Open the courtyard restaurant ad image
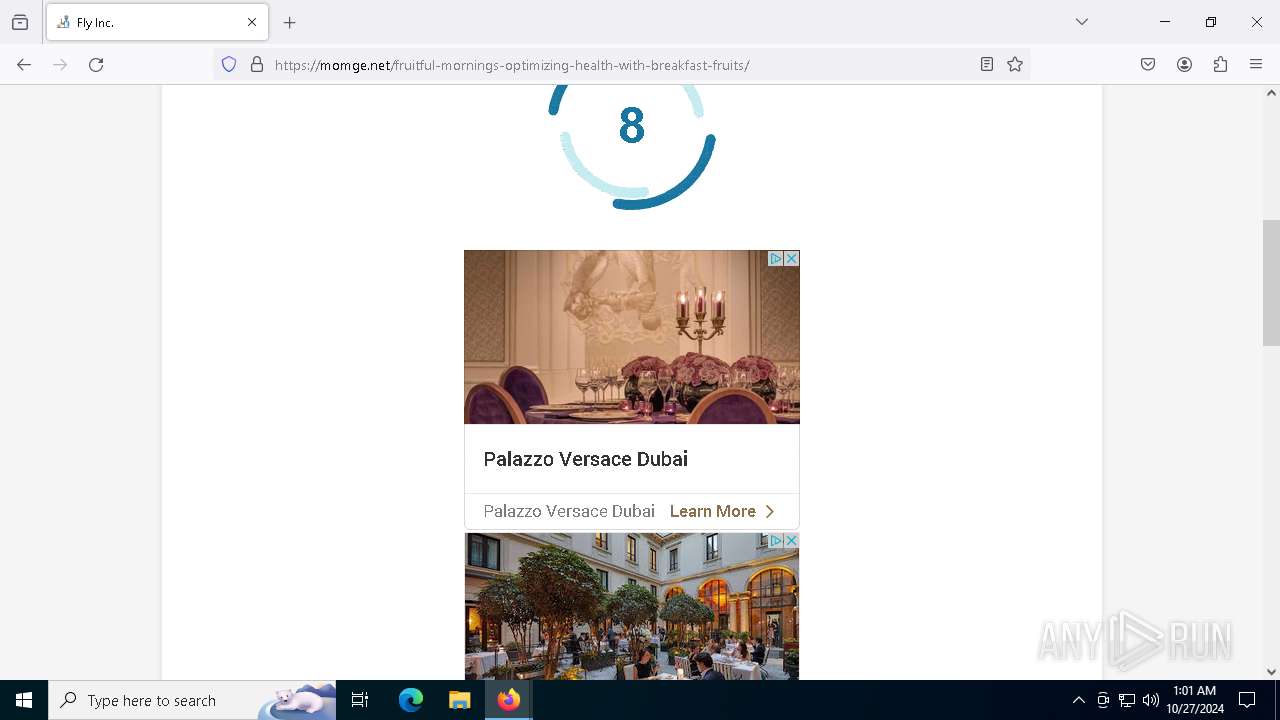This screenshot has width=1280, height=720. tap(632, 606)
